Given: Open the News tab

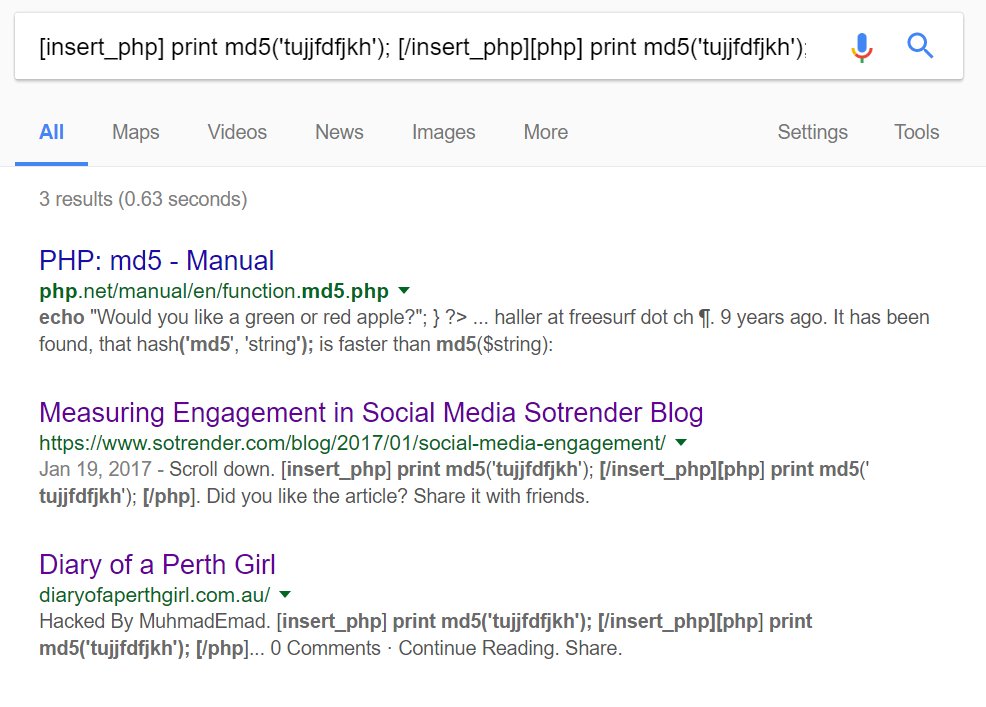Looking at the screenshot, I should 339,132.
